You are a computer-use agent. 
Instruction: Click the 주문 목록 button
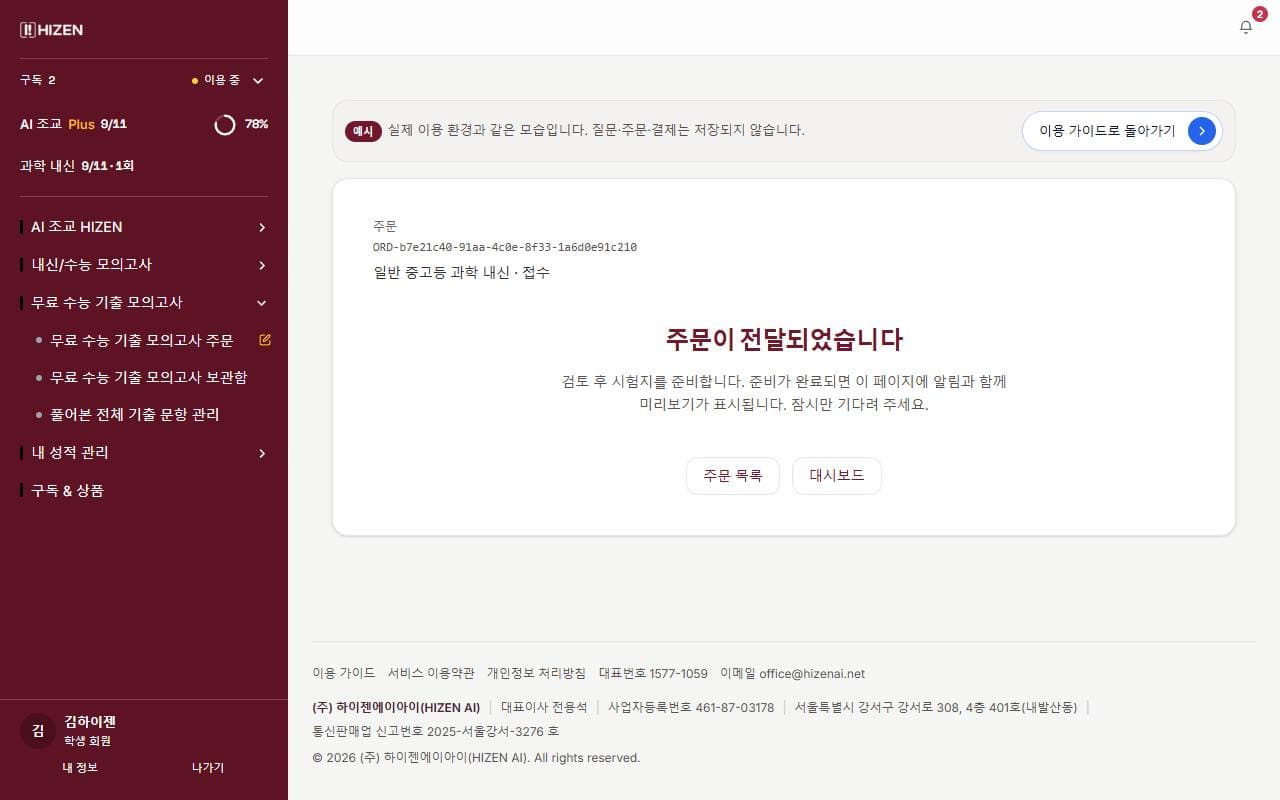[733, 476]
